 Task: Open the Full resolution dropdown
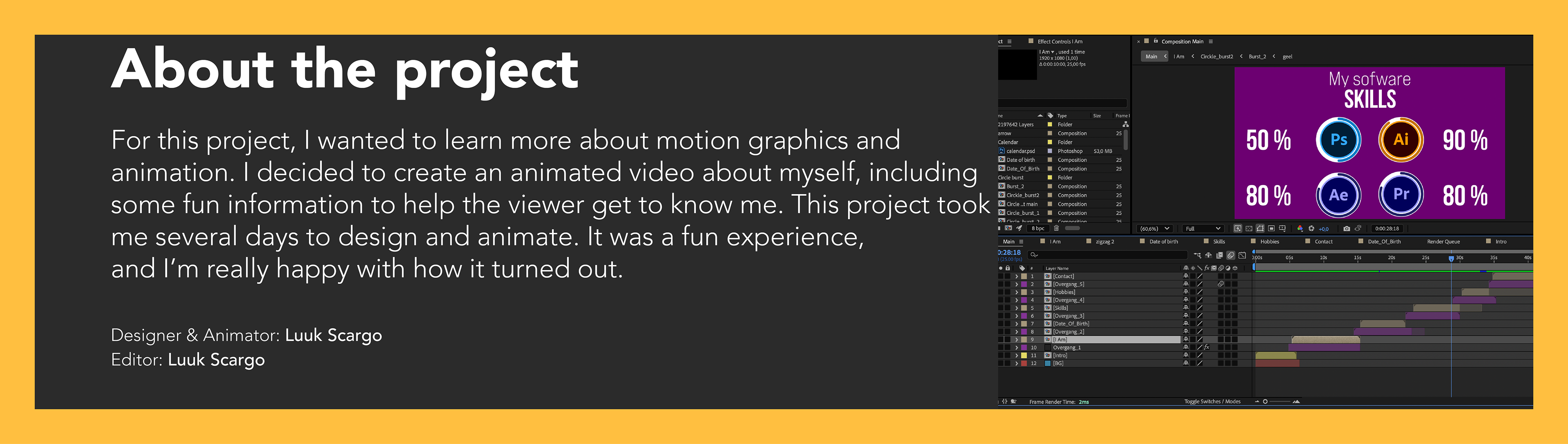(x=1203, y=229)
